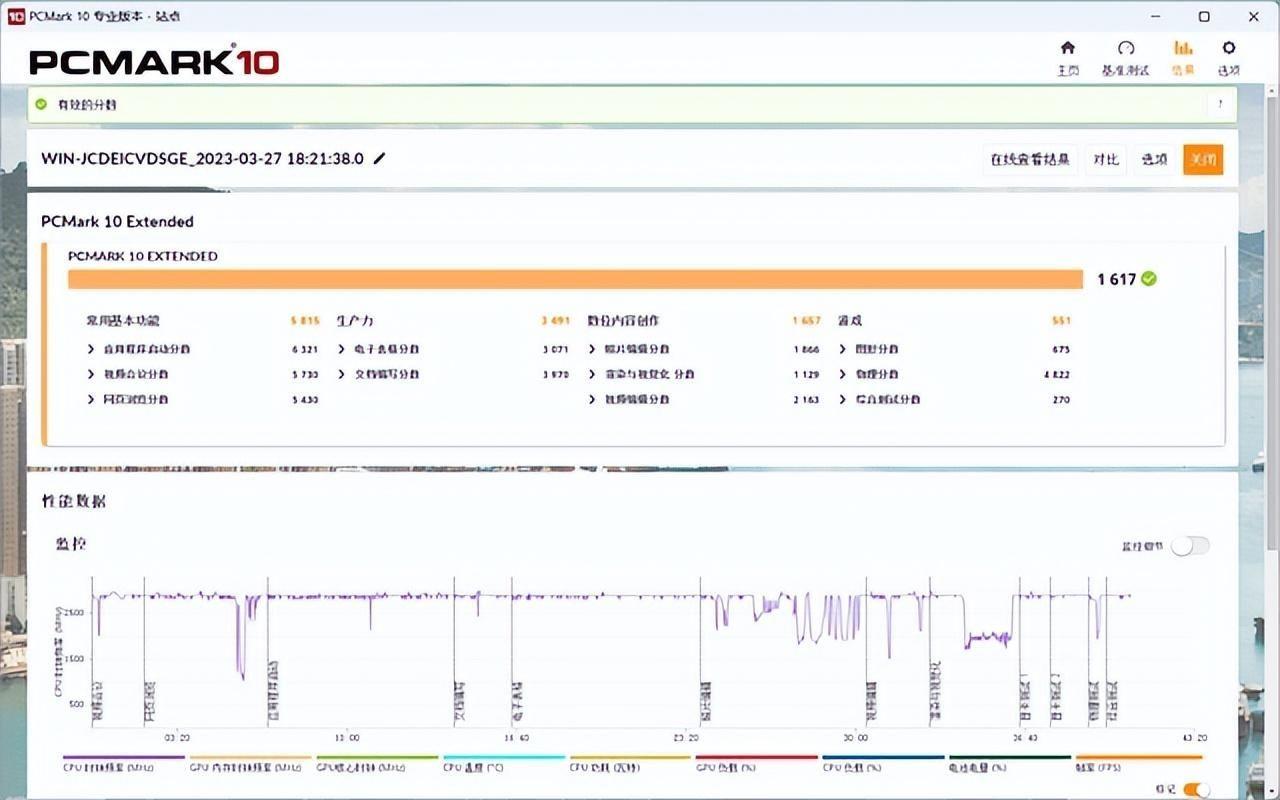Click the 有效的分数 valid score message
The image size is (1280, 800).
point(87,104)
